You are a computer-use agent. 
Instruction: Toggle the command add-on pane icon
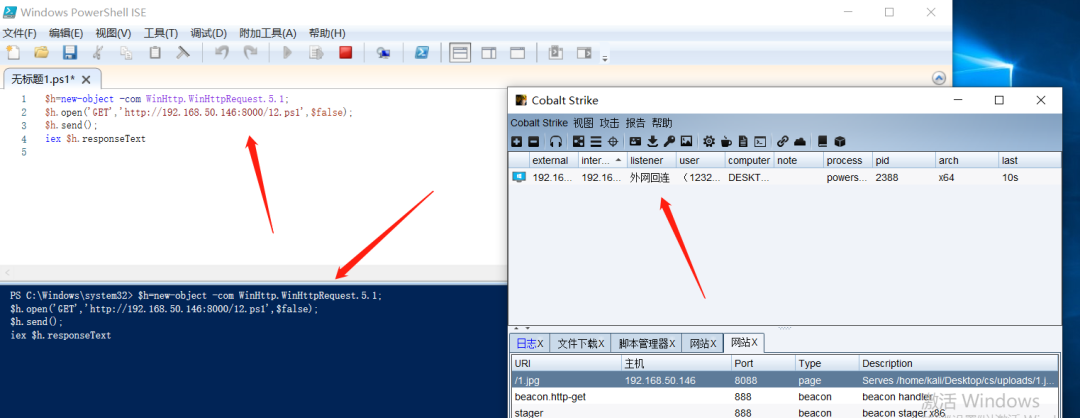[584, 52]
